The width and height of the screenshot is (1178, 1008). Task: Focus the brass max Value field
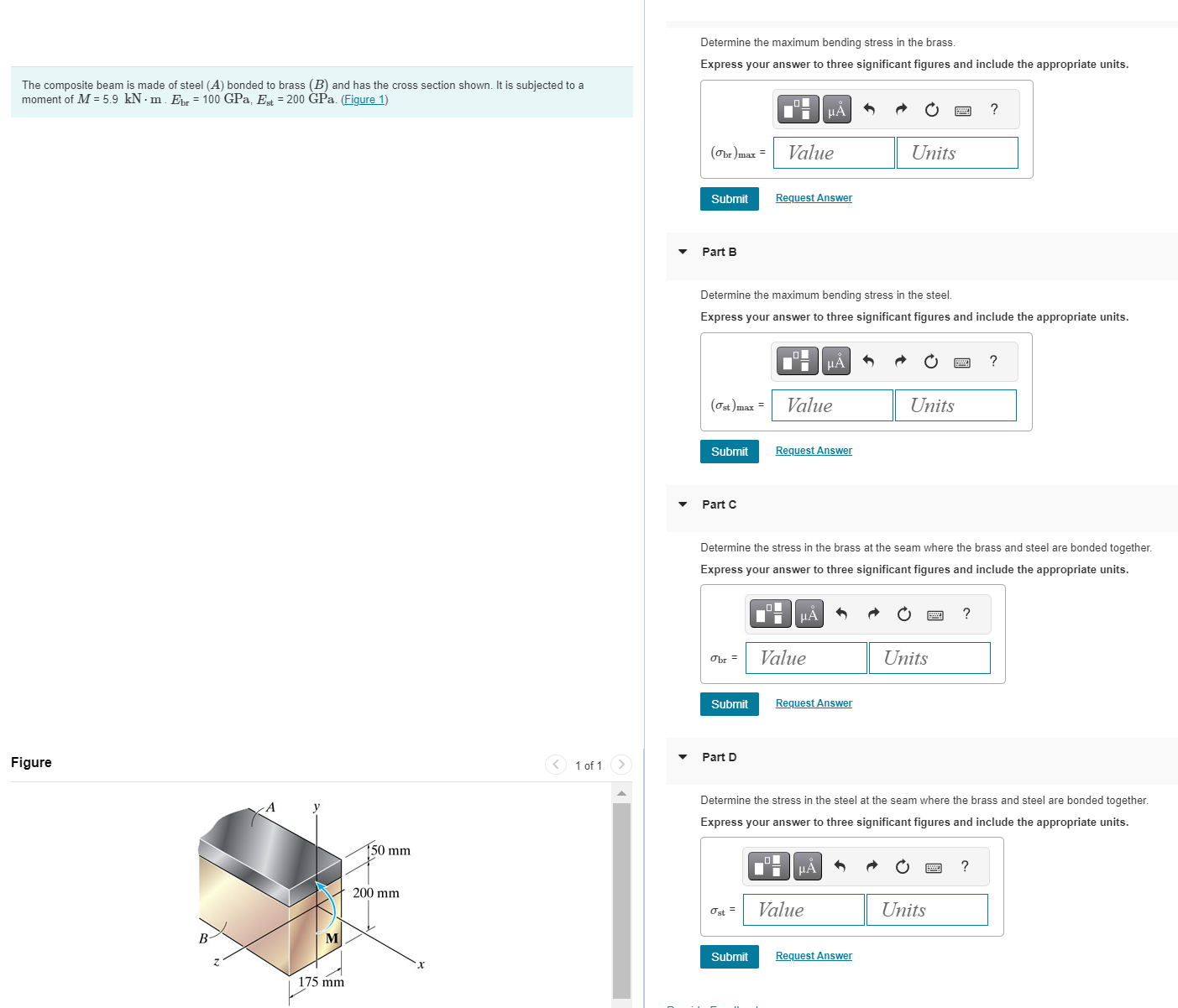834,153
